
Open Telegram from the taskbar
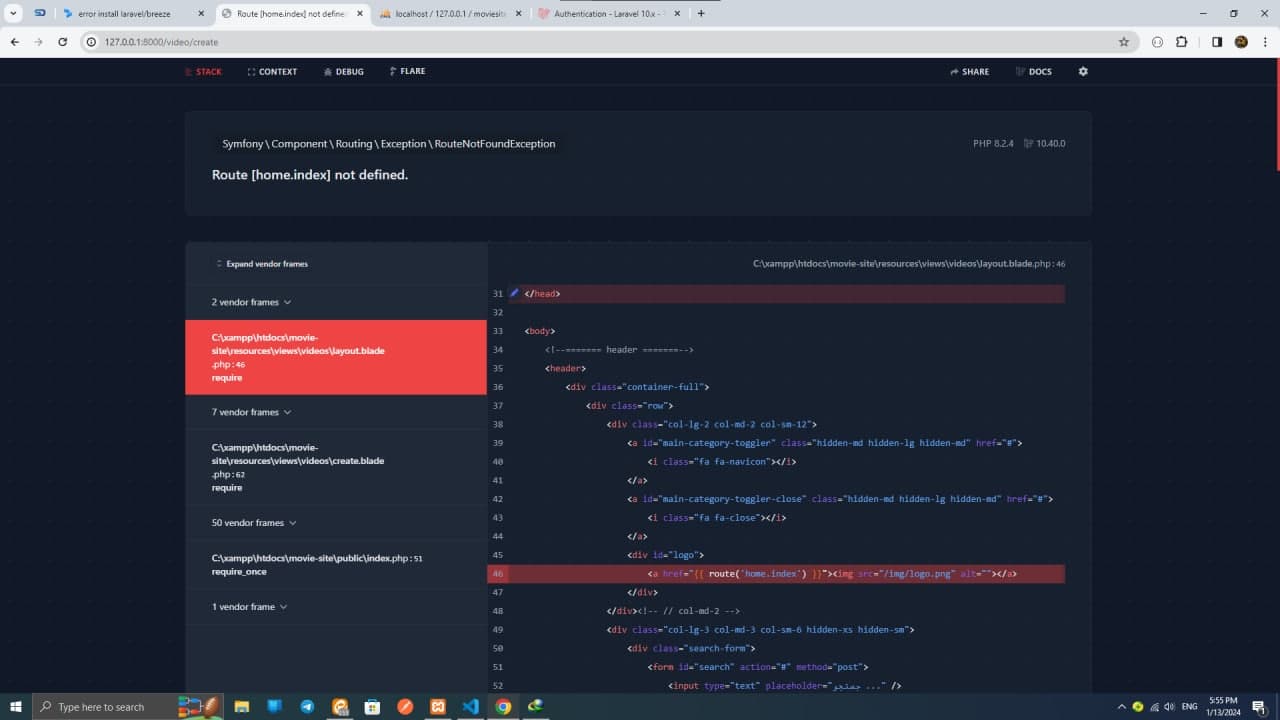tap(307, 707)
